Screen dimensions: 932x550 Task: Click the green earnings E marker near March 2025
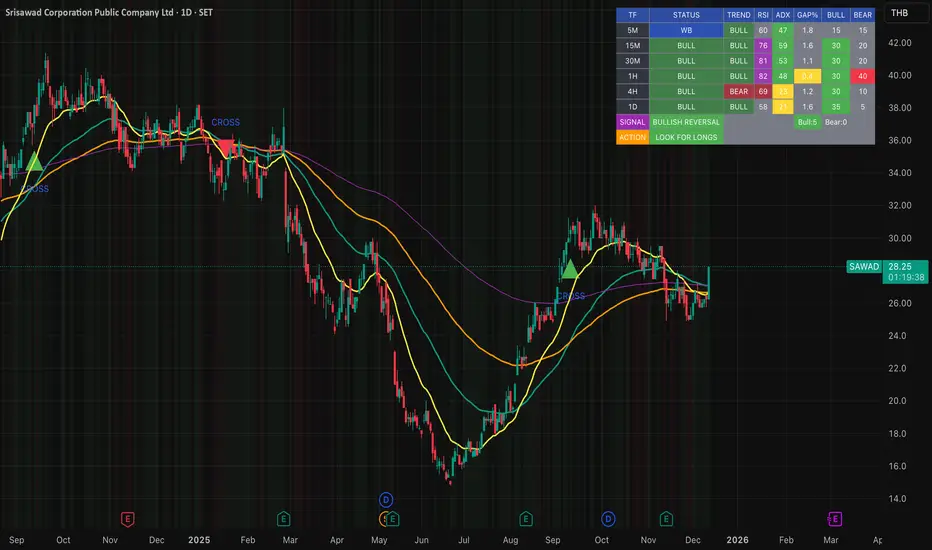(284, 517)
